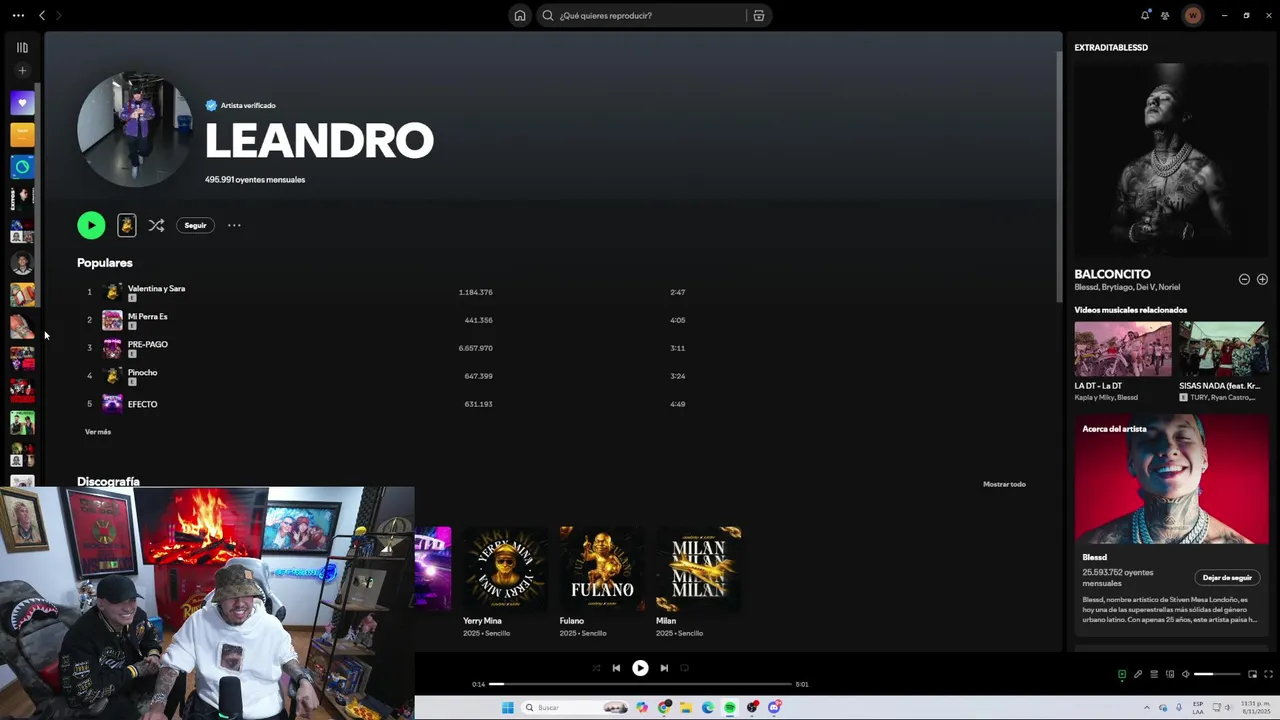Open the EXTRADITABLESSD panel title
The width and height of the screenshot is (1280, 720).
(x=1111, y=47)
